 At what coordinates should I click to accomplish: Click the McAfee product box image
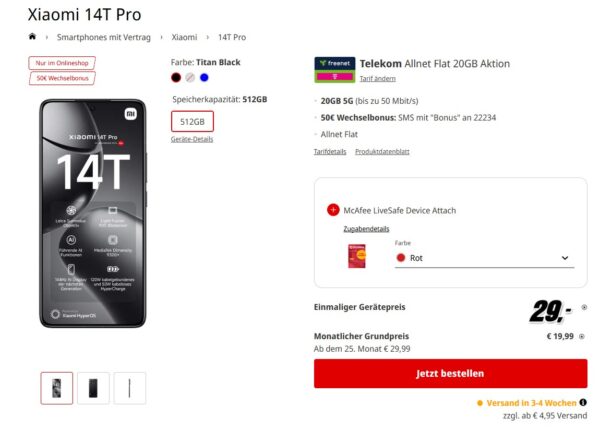pos(357,256)
